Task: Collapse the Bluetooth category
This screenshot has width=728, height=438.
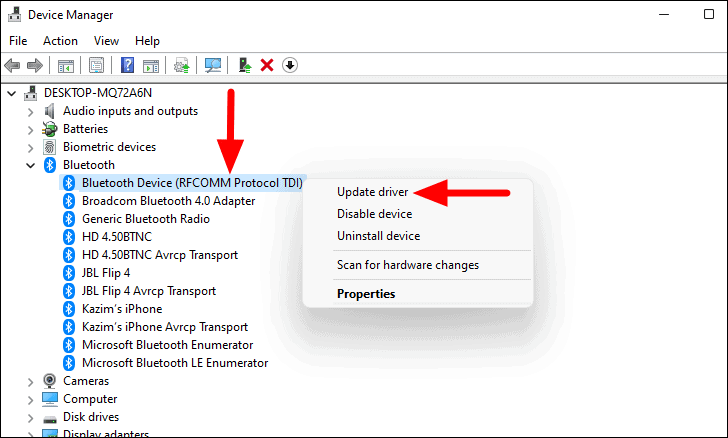Action: coord(30,165)
